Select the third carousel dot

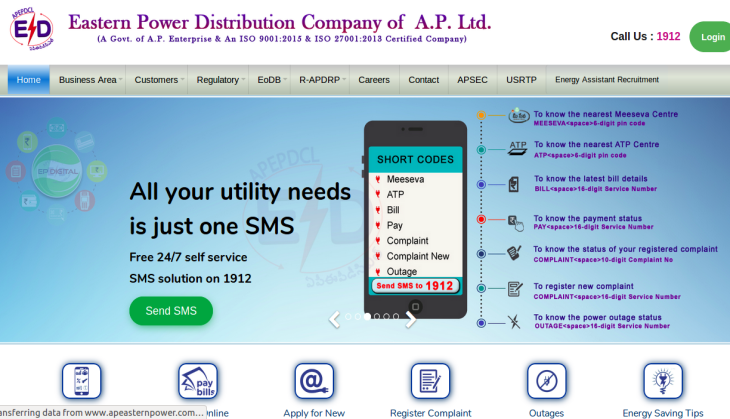tap(367, 317)
